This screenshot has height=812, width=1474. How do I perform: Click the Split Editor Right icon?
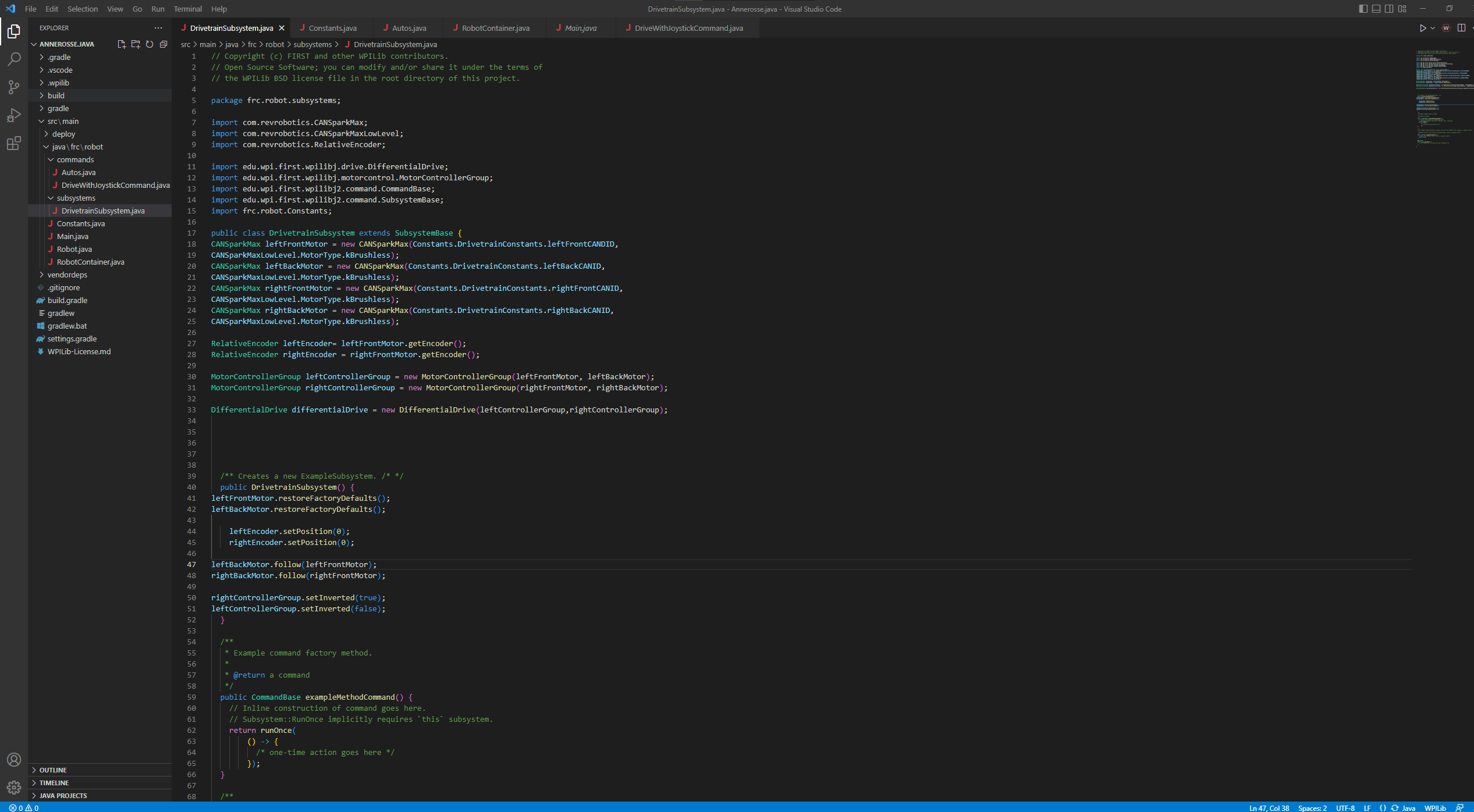[1461, 28]
